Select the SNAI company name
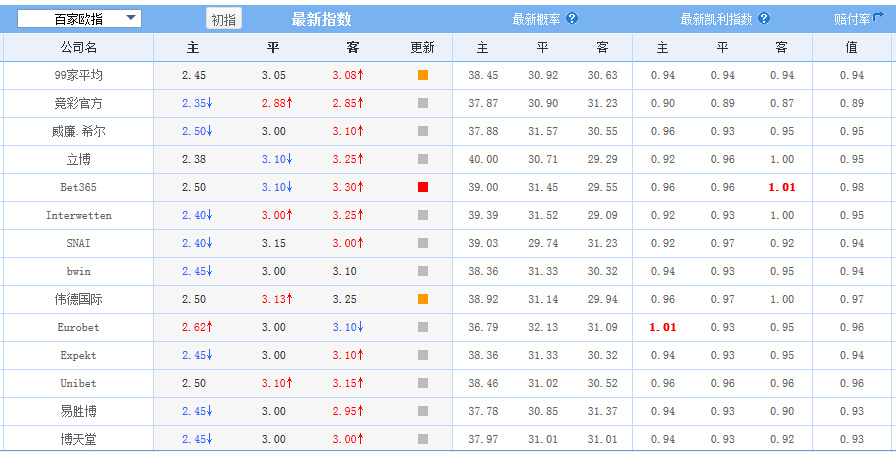Image resolution: width=896 pixels, height=452 pixels. [x=79, y=243]
